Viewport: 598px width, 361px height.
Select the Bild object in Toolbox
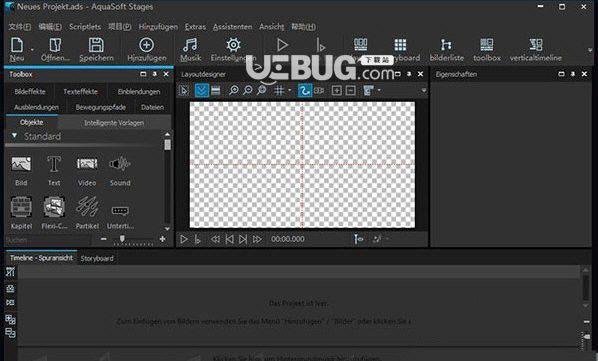21,164
